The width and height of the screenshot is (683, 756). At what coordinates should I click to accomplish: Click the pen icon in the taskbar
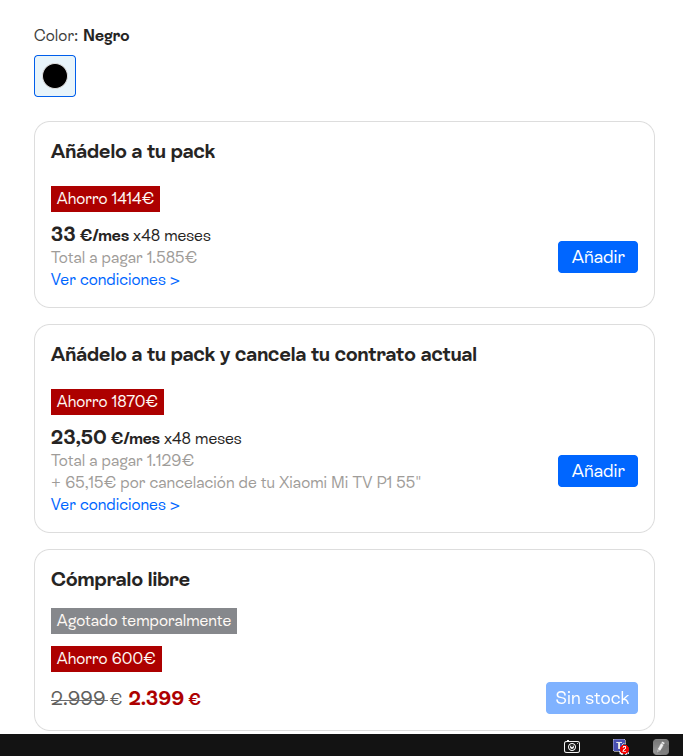660,746
